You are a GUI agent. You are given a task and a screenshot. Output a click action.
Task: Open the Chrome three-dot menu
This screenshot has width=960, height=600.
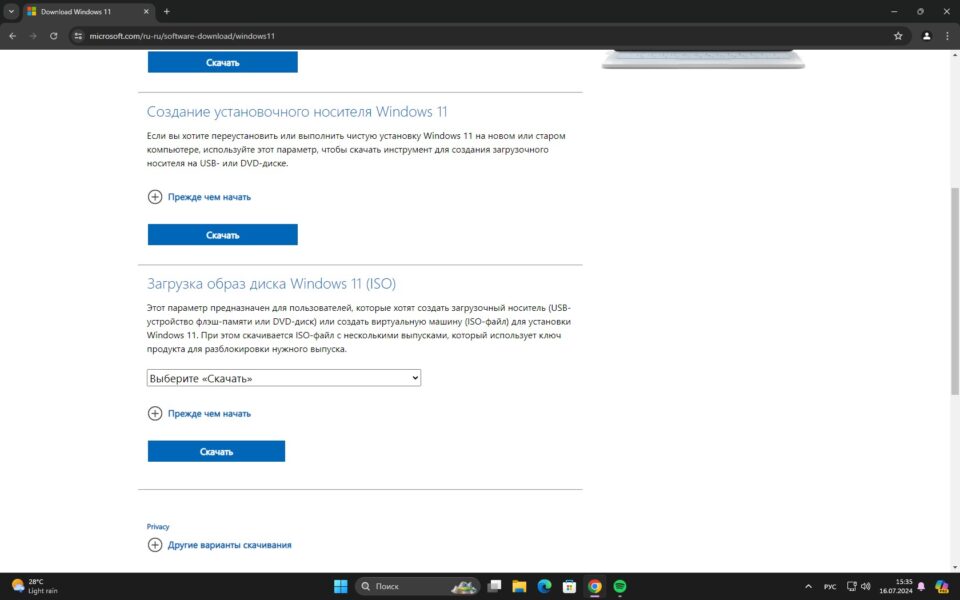coord(947,36)
